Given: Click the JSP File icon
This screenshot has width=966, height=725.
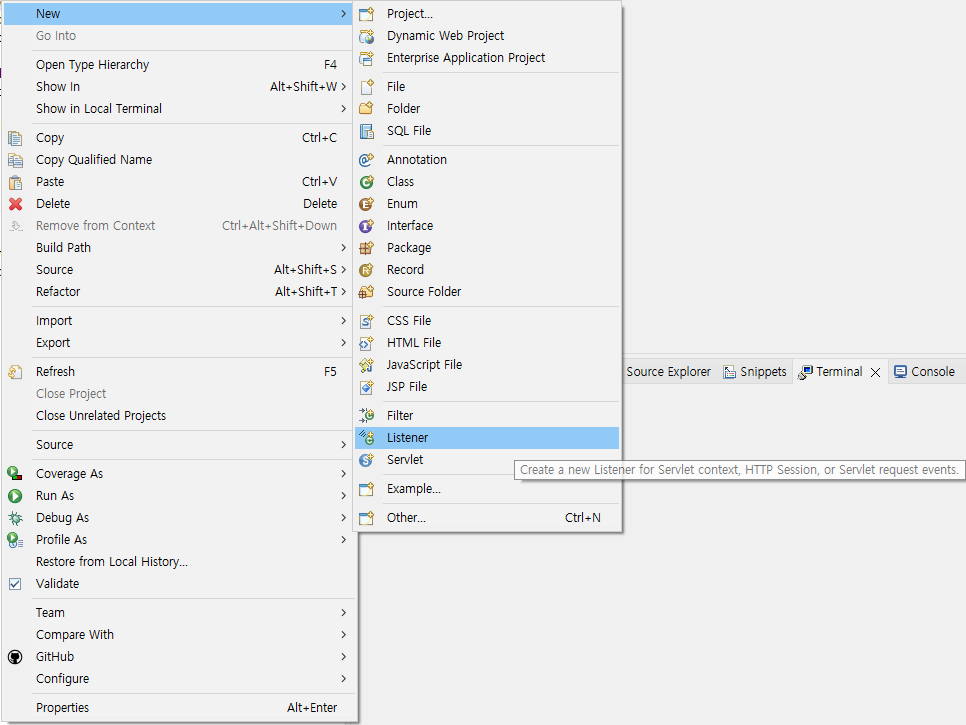Looking at the screenshot, I should [367, 387].
